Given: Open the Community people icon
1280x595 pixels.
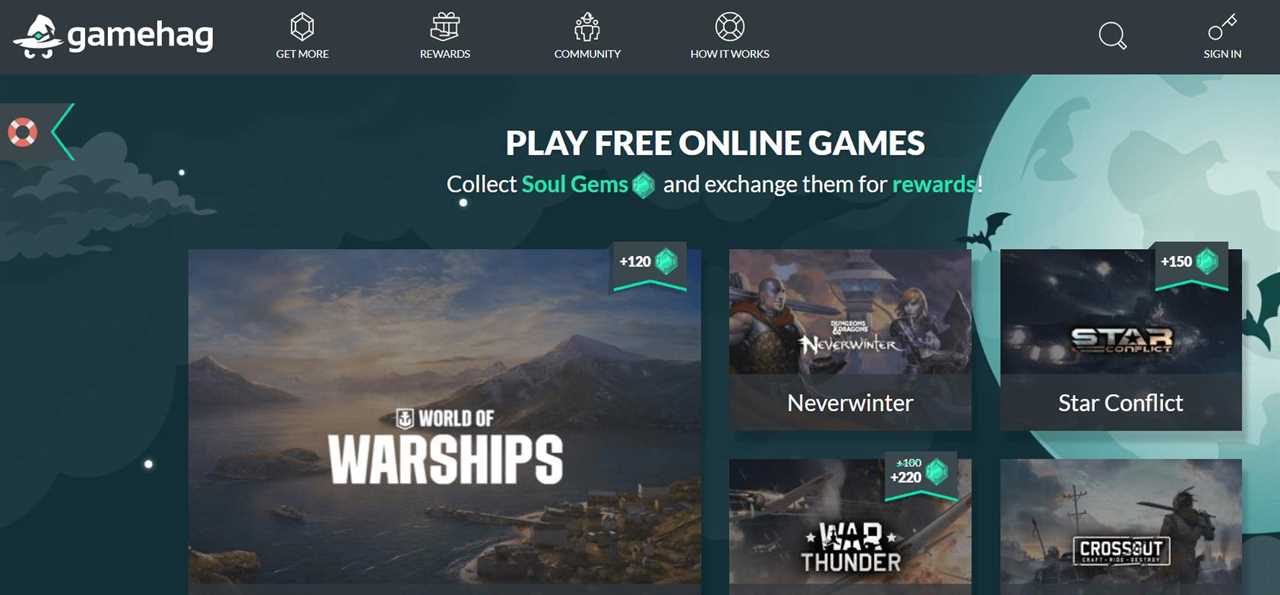Looking at the screenshot, I should tap(587, 26).
